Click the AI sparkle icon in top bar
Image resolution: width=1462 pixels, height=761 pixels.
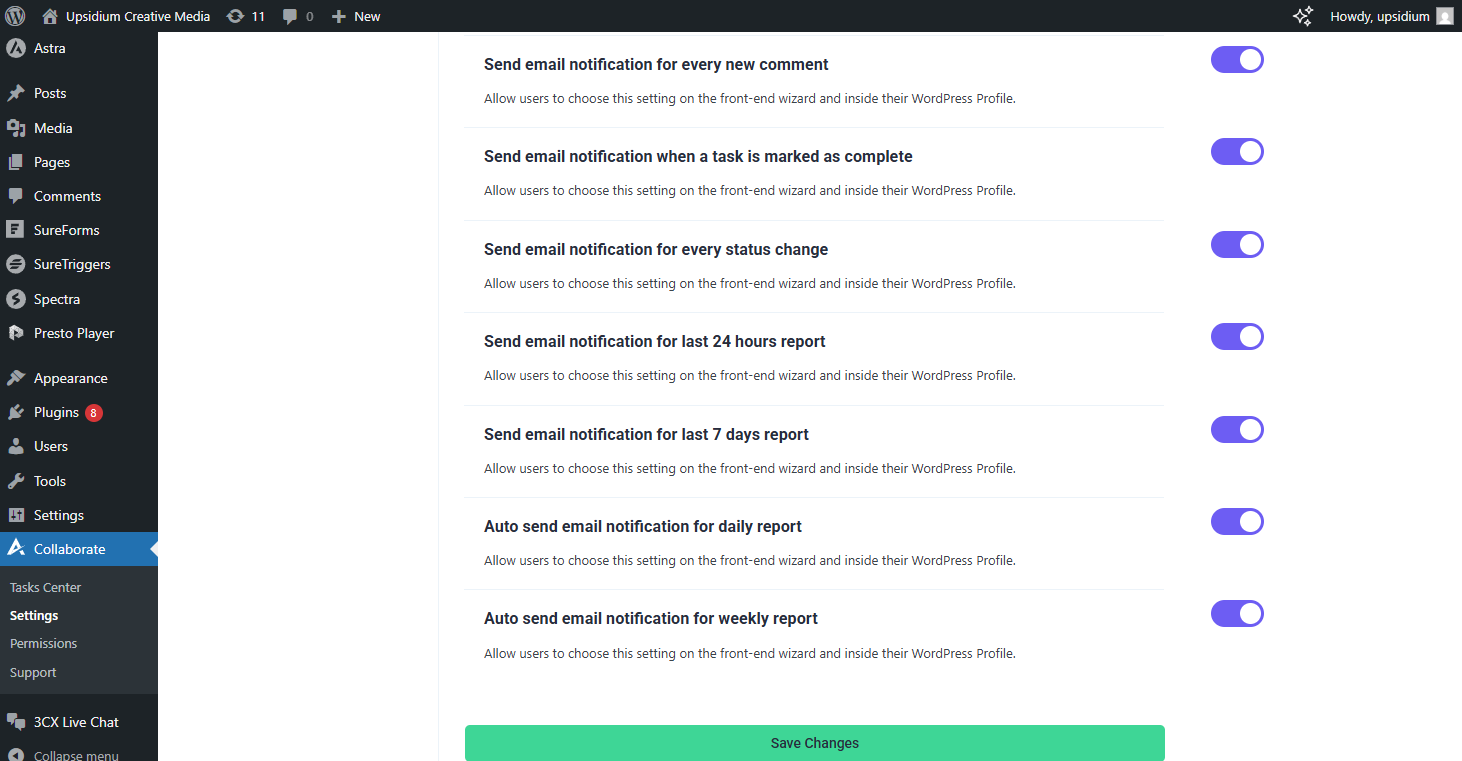point(1302,16)
